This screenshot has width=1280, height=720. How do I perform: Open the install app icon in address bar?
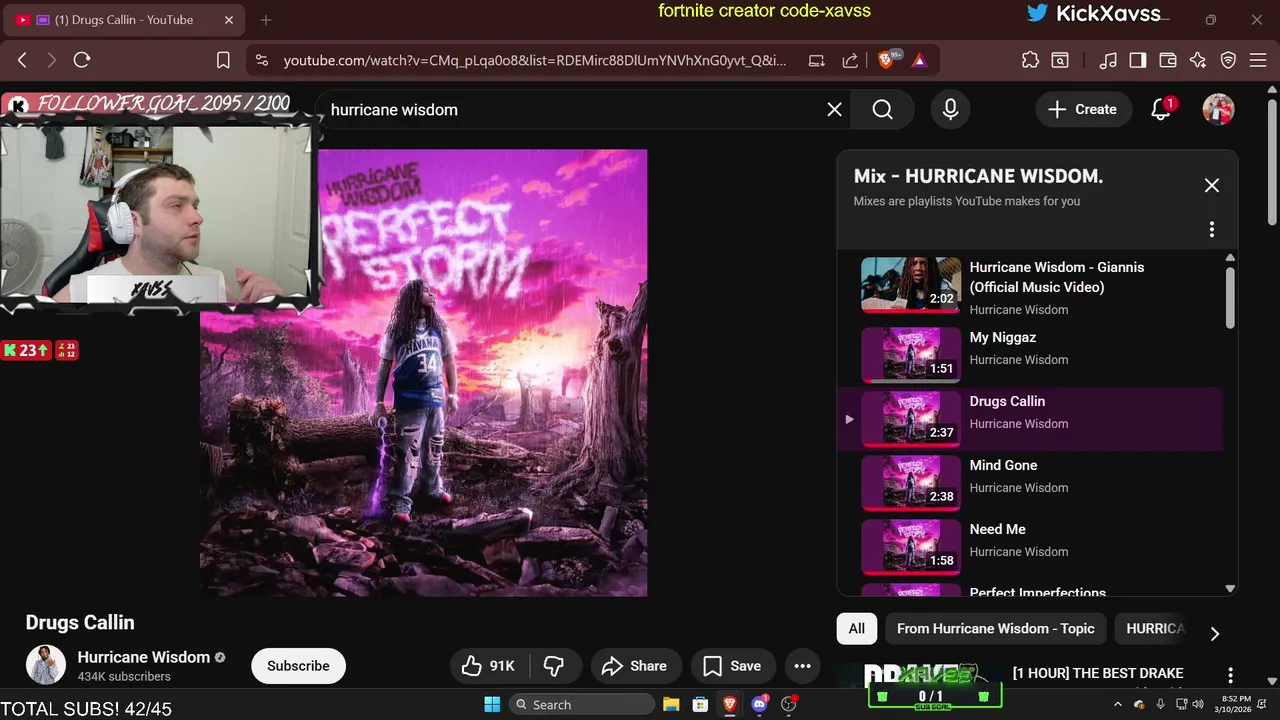click(x=817, y=60)
